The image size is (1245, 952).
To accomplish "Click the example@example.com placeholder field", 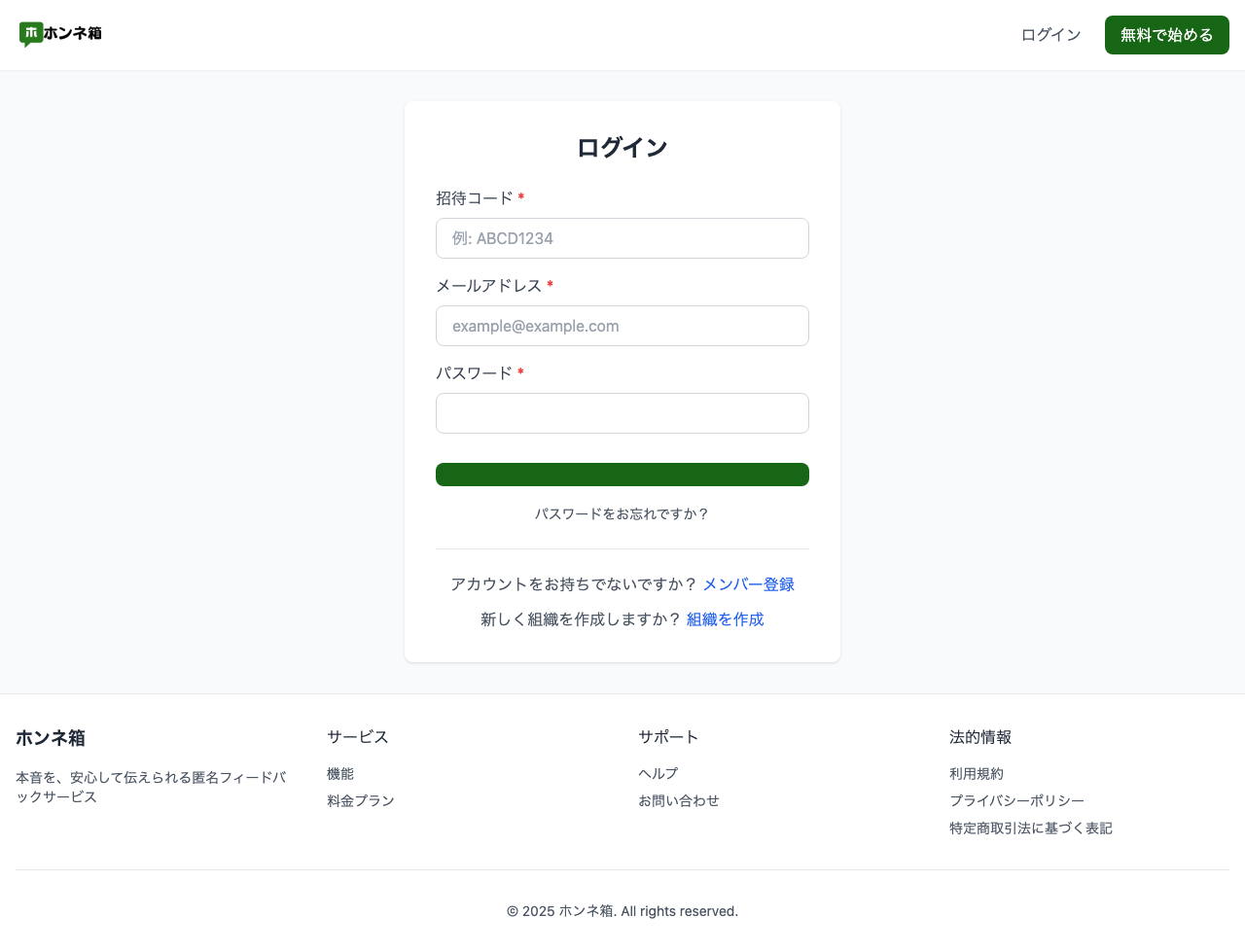I will point(622,326).
